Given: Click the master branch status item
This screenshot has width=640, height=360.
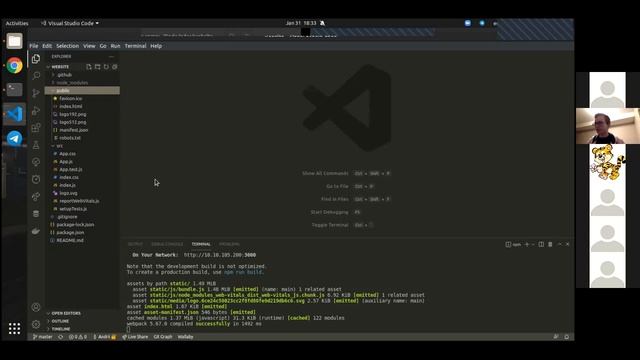Looking at the screenshot, I should click(x=42, y=337).
